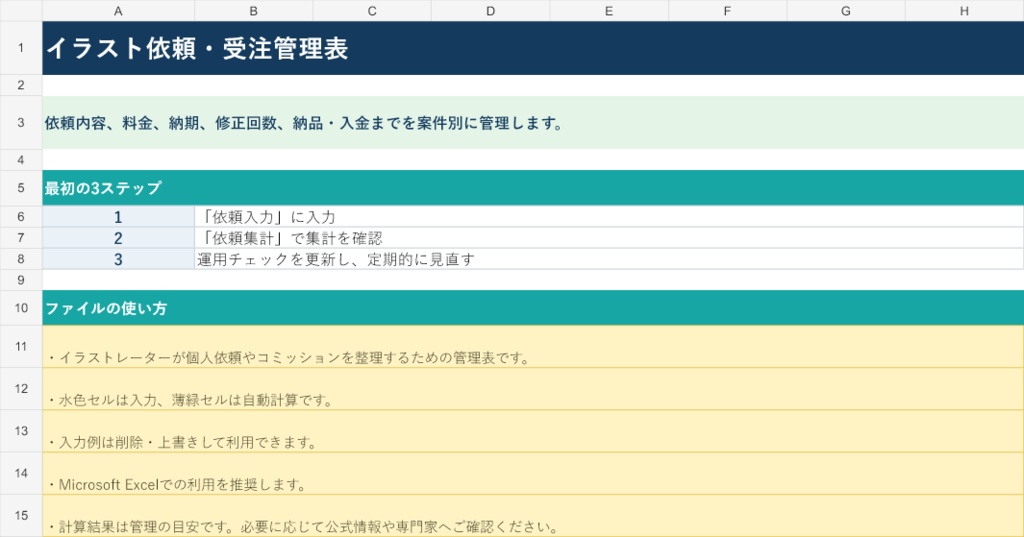Click the select-all corner box
The height and width of the screenshot is (537, 1024).
pyautogui.click(x=21, y=10)
